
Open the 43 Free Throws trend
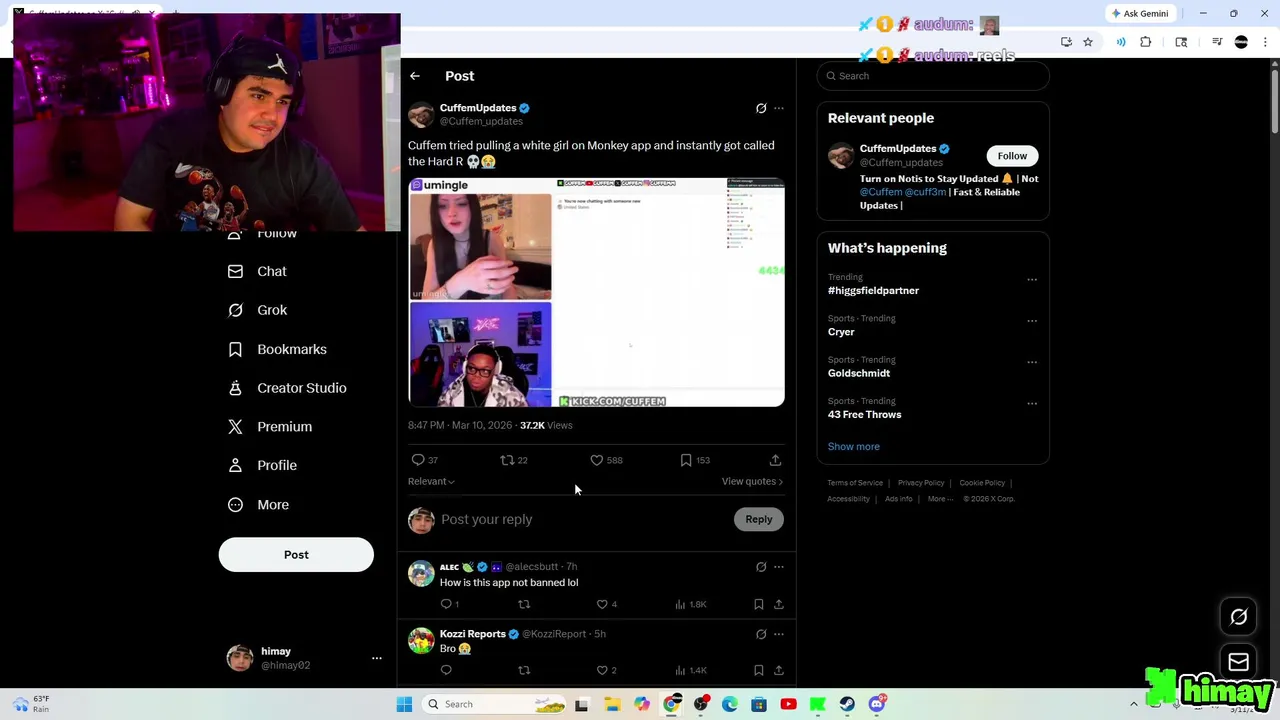pos(865,415)
